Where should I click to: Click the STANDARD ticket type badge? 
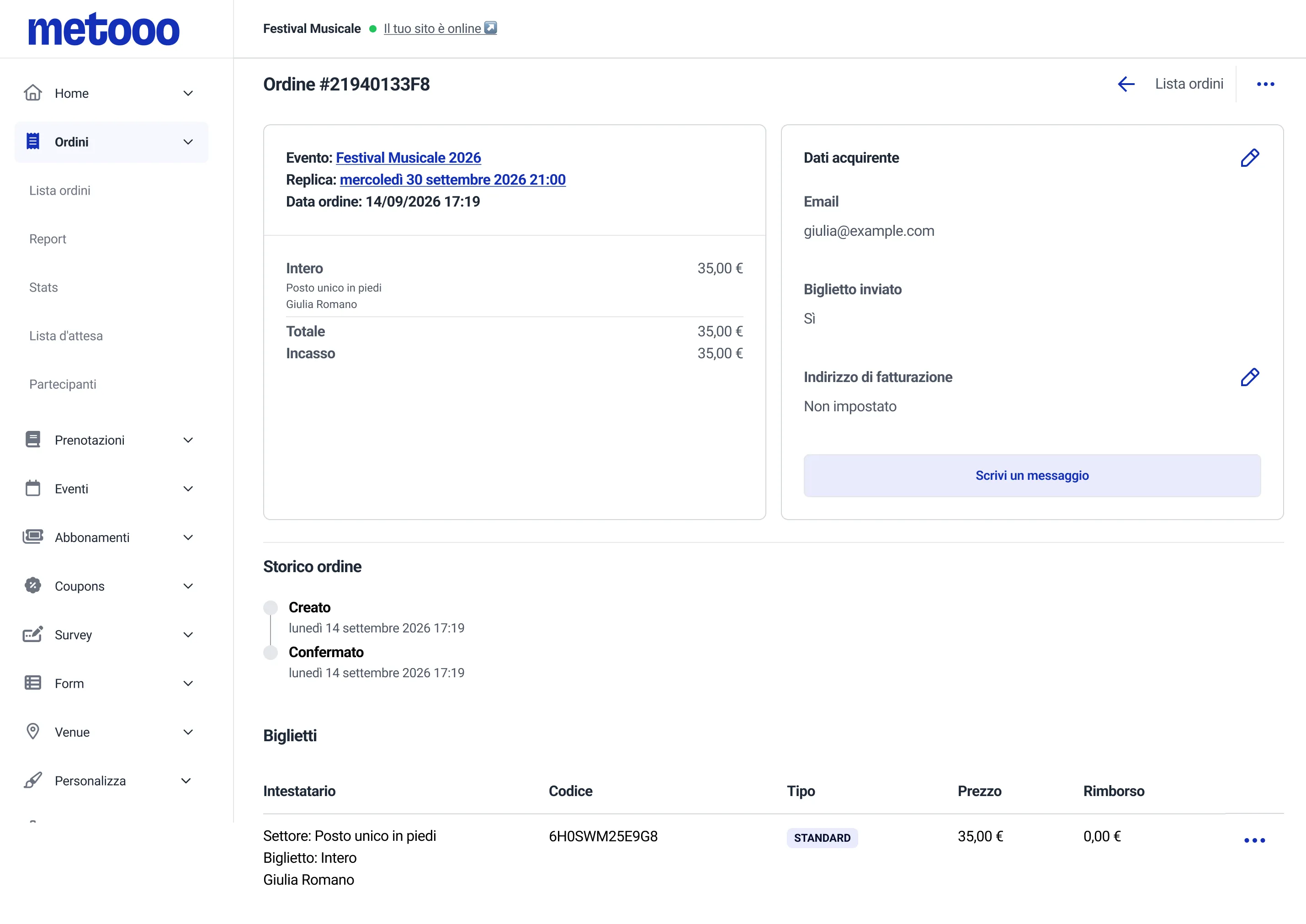coord(822,838)
